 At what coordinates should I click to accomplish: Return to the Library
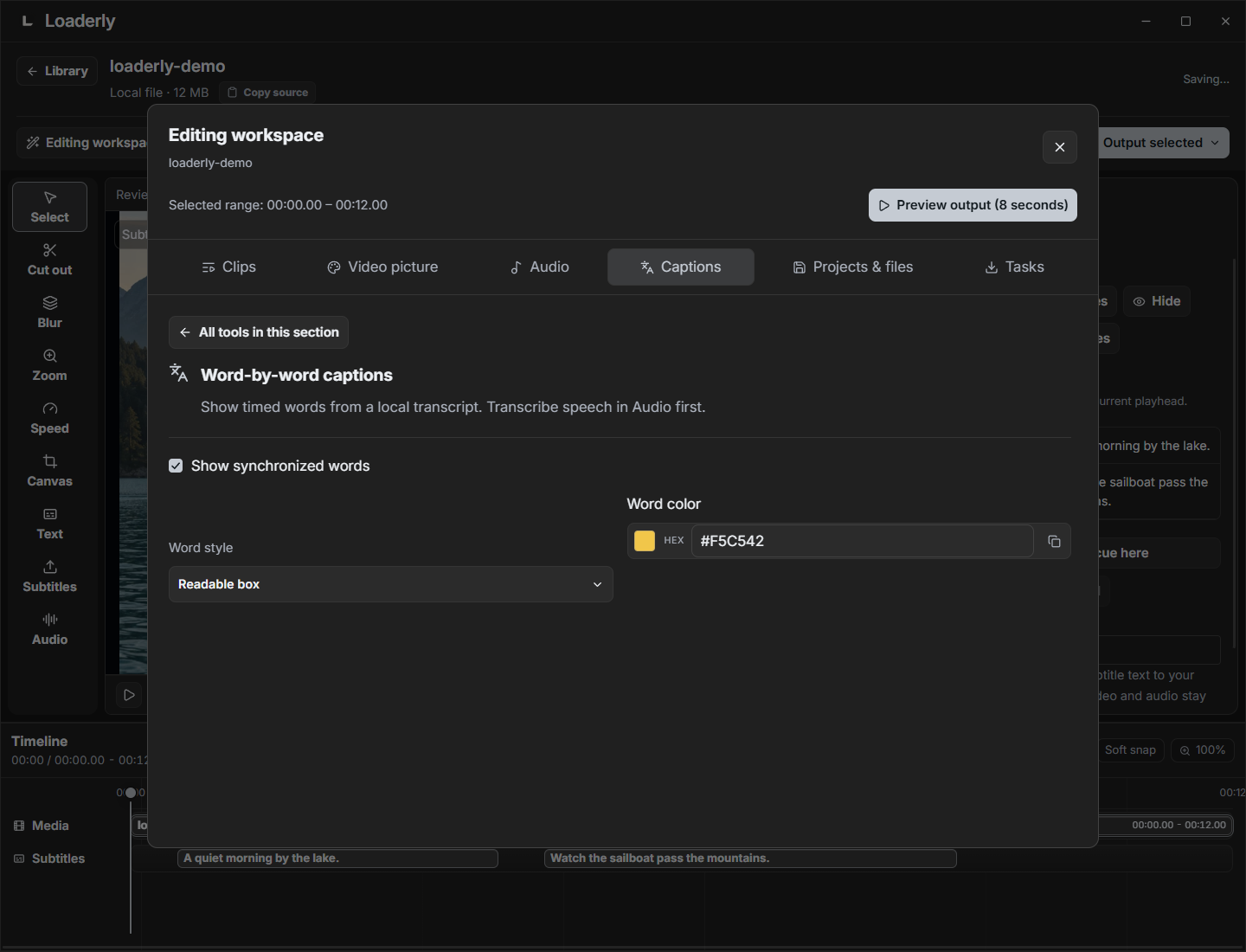click(x=57, y=71)
